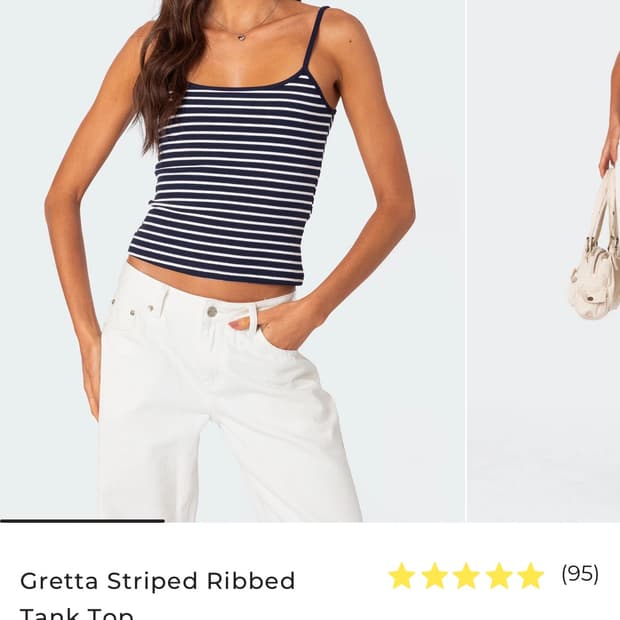Tap the navy tank top shoulder strap
Viewport: 620px width, 620px height.
tap(316, 40)
